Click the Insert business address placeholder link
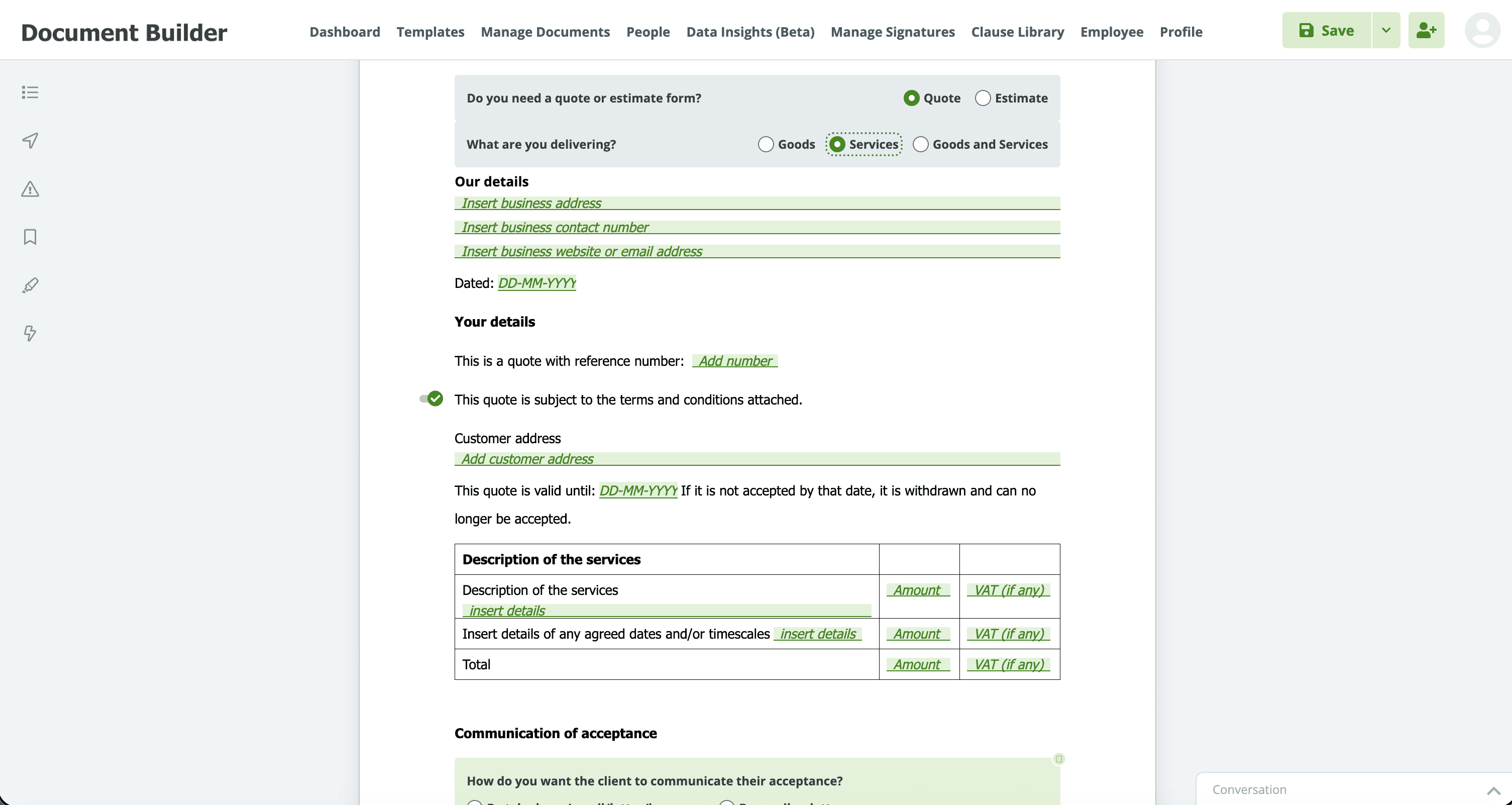Image resolution: width=1512 pixels, height=805 pixels. pyautogui.click(x=531, y=203)
